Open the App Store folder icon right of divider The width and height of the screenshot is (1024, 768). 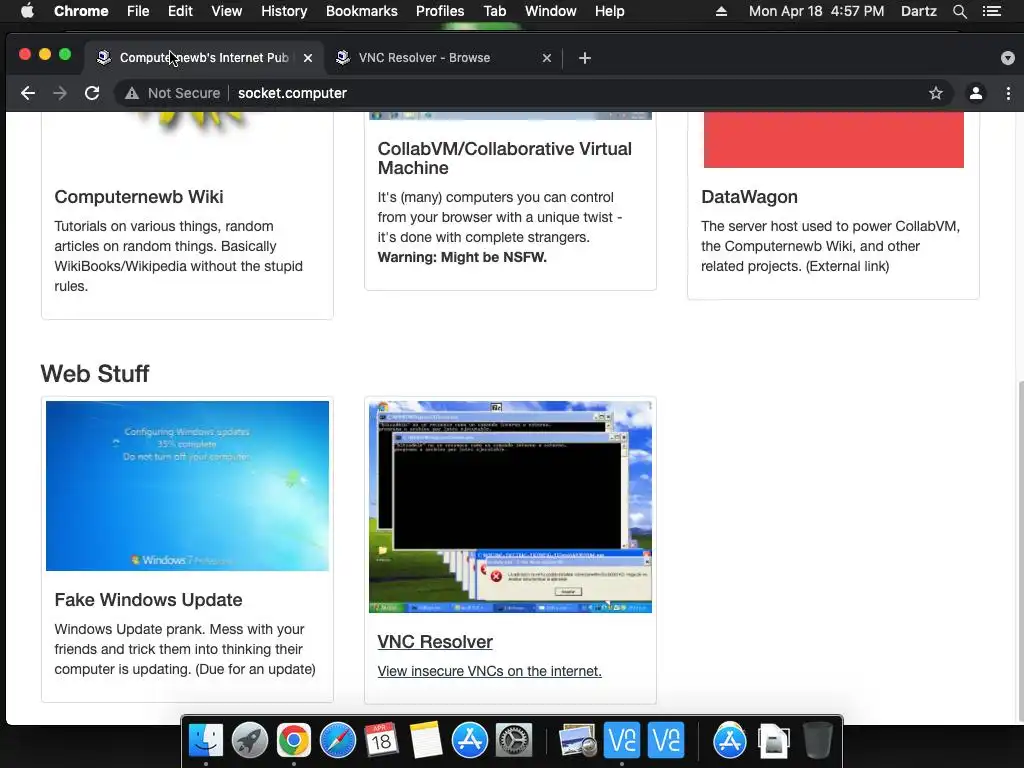point(729,741)
